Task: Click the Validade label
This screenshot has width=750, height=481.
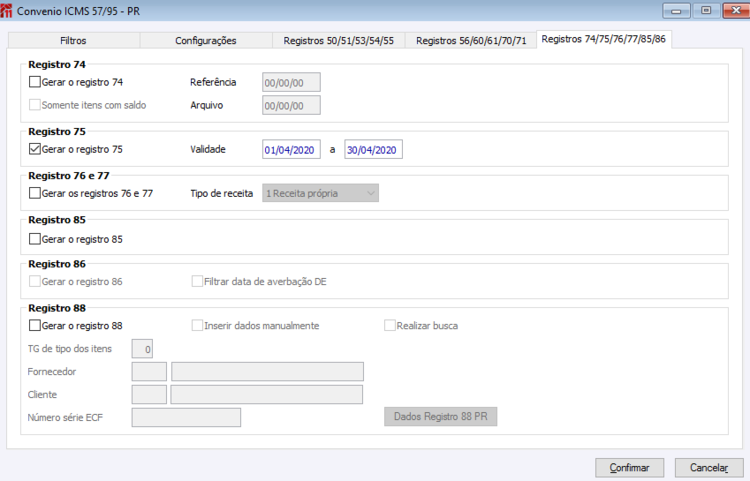Action: [x=208, y=149]
